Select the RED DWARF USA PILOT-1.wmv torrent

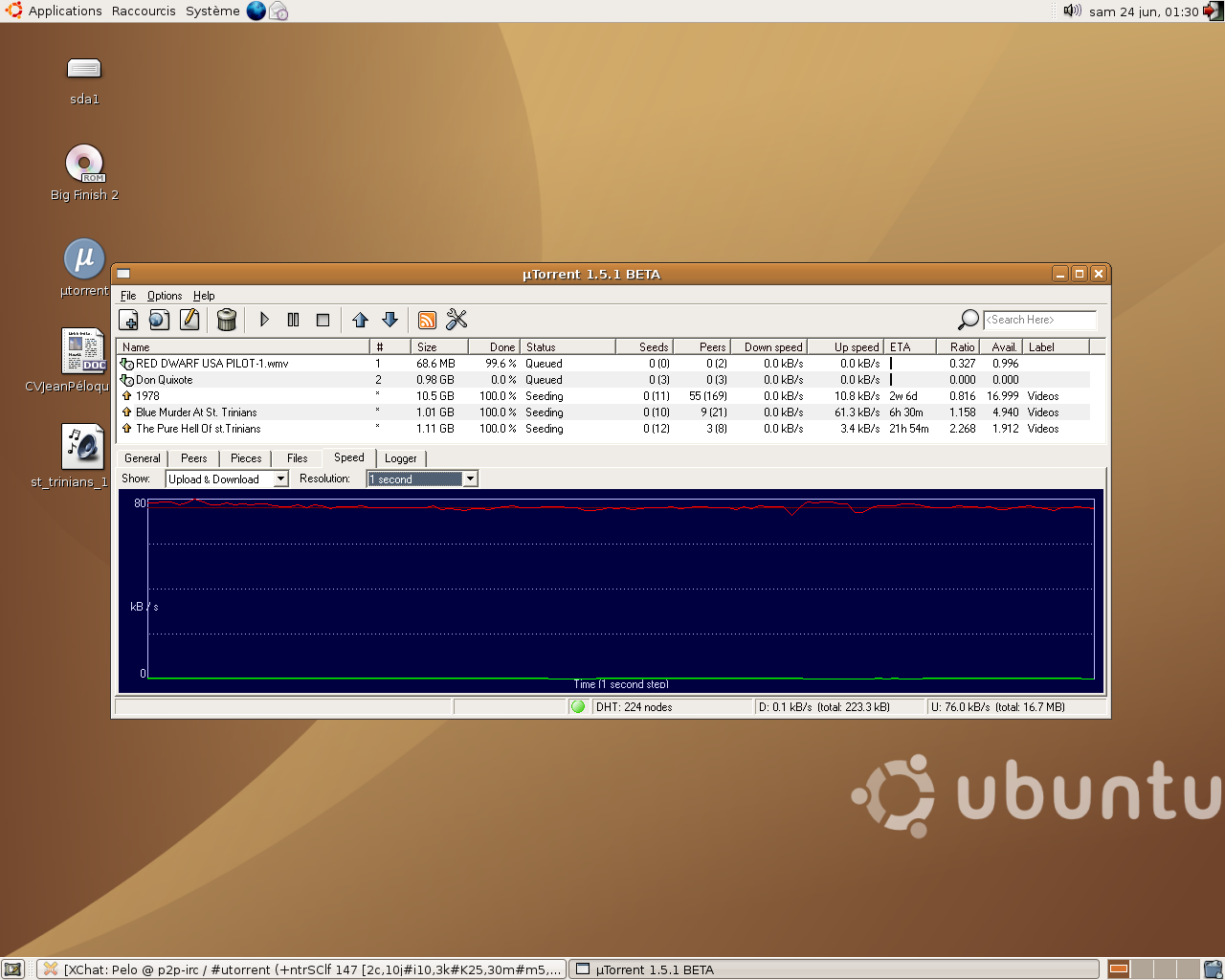coord(604,364)
